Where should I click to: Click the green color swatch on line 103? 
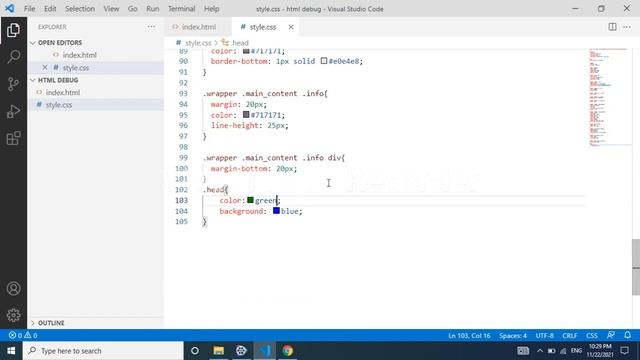pyautogui.click(x=250, y=200)
